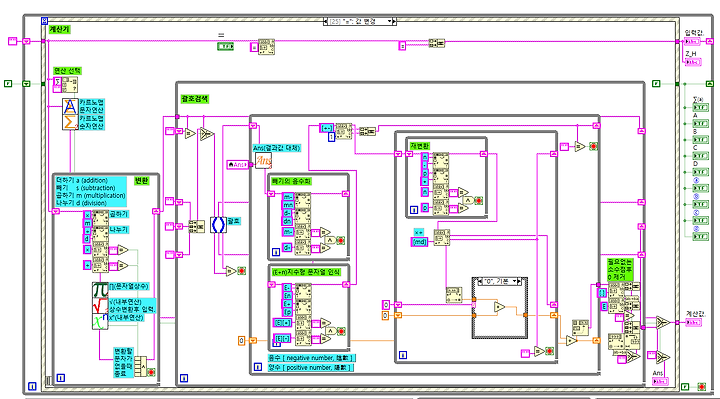
Task: Select the pi constant subVI icon
Action: (100, 290)
